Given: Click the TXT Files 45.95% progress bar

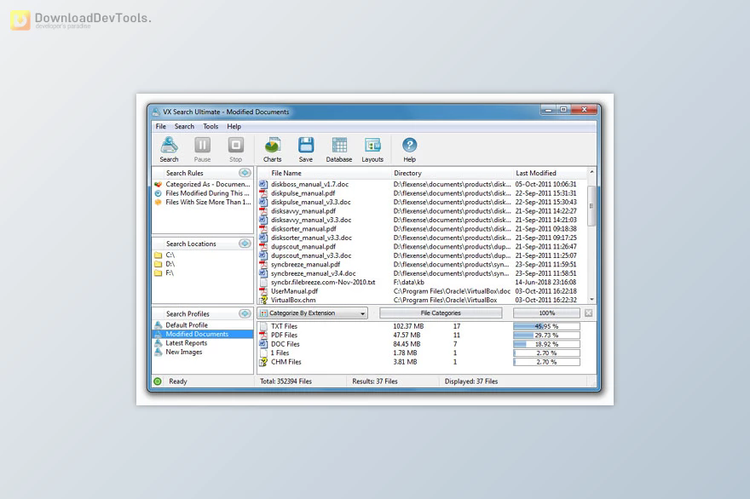Looking at the screenshot, I should pyautogui.click(x=547, y=326).
